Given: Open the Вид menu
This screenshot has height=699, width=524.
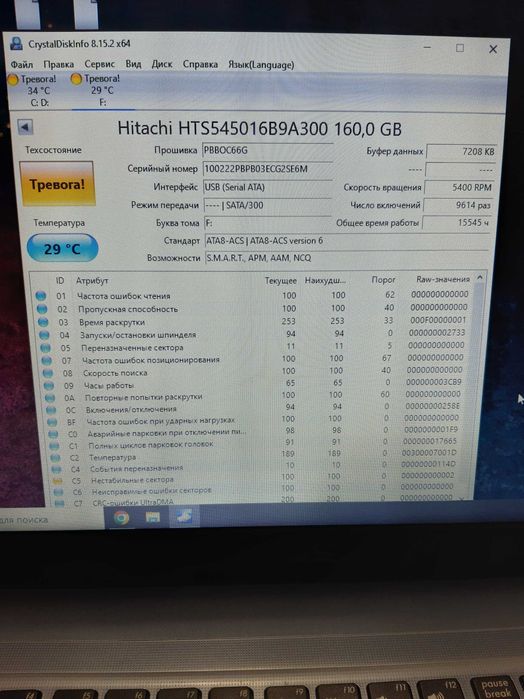Looking at the screenshot, I should (x=133, y=64).
